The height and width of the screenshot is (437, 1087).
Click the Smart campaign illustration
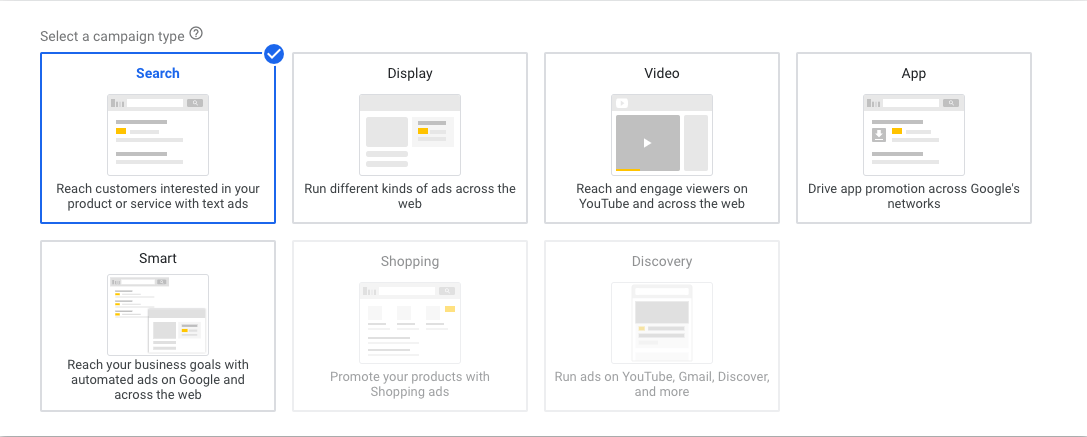click(x=158, y=315)
